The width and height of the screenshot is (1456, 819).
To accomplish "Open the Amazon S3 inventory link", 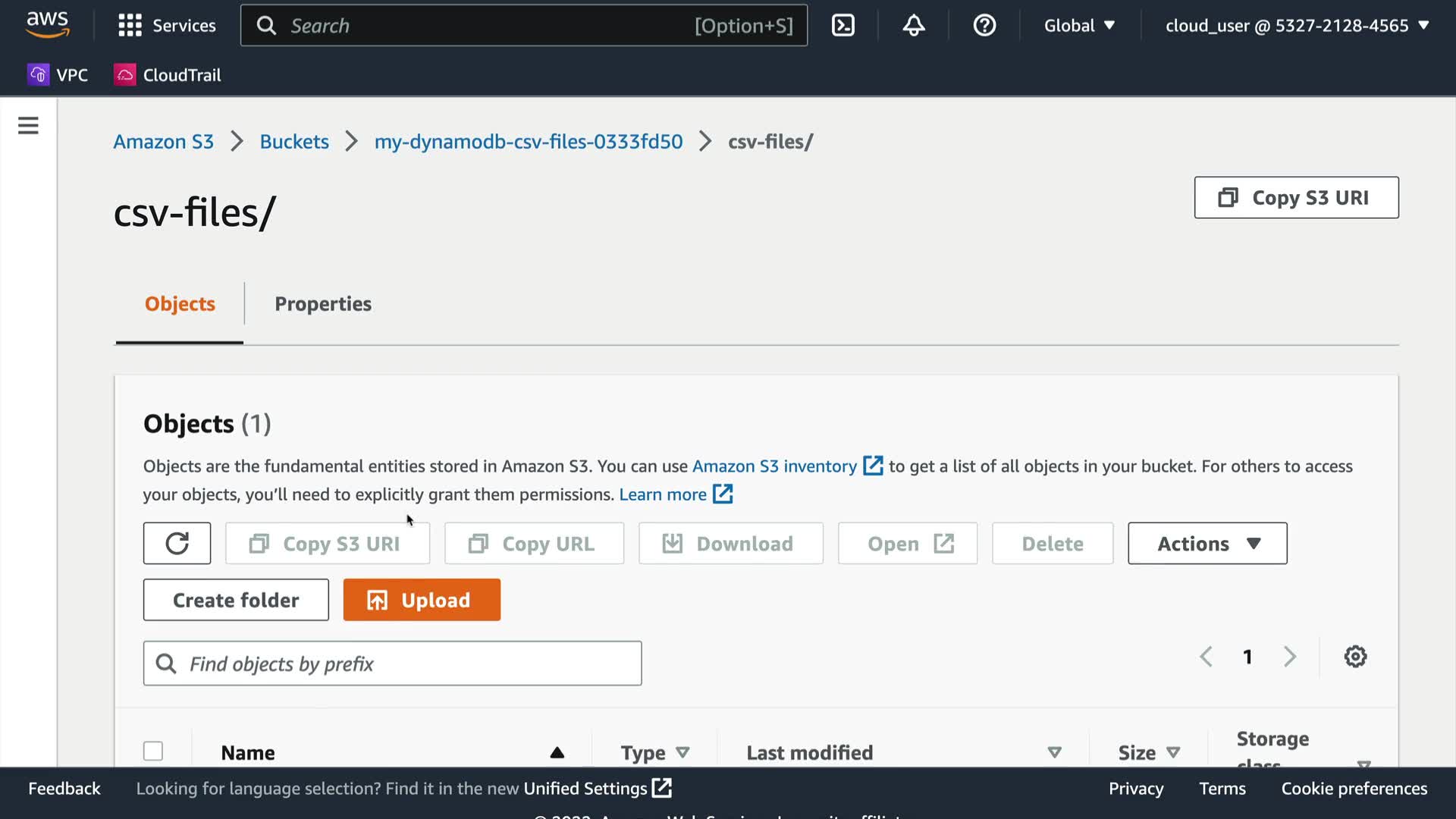I will point(774,466).
